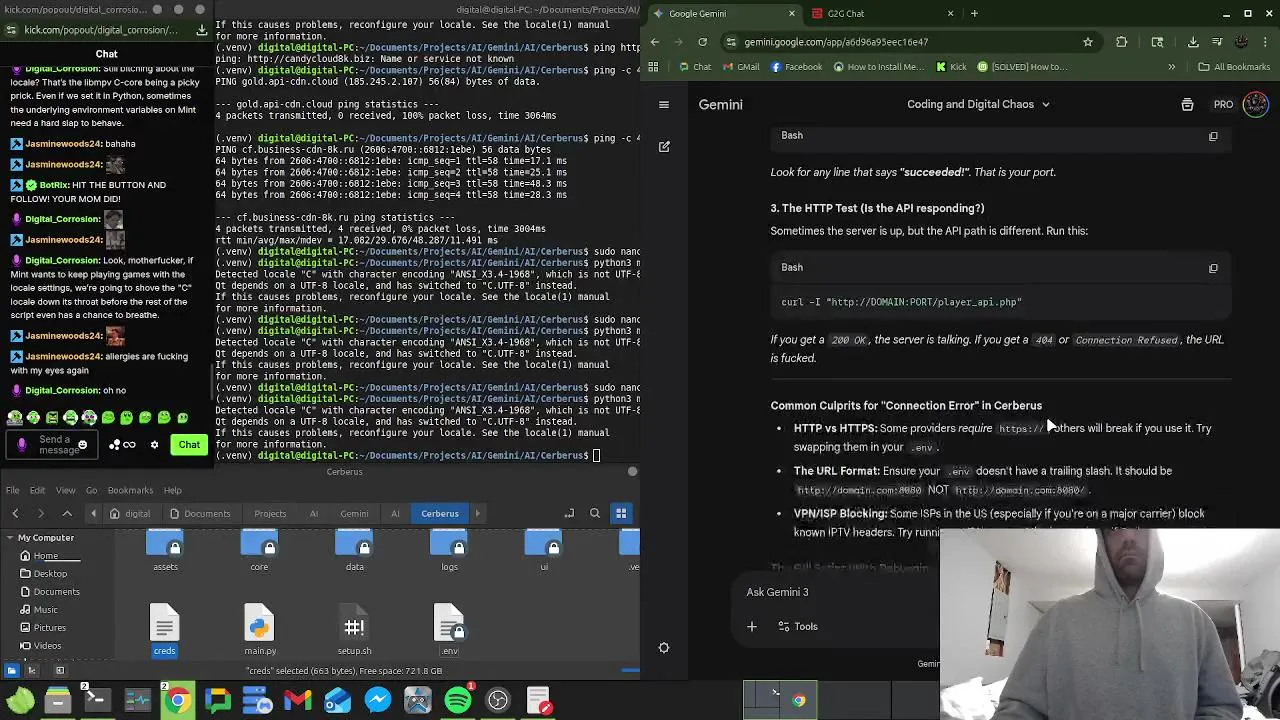Open the Chrome extensions puzzle icon
This screenshot has width=1280, height=720.
1121,42
